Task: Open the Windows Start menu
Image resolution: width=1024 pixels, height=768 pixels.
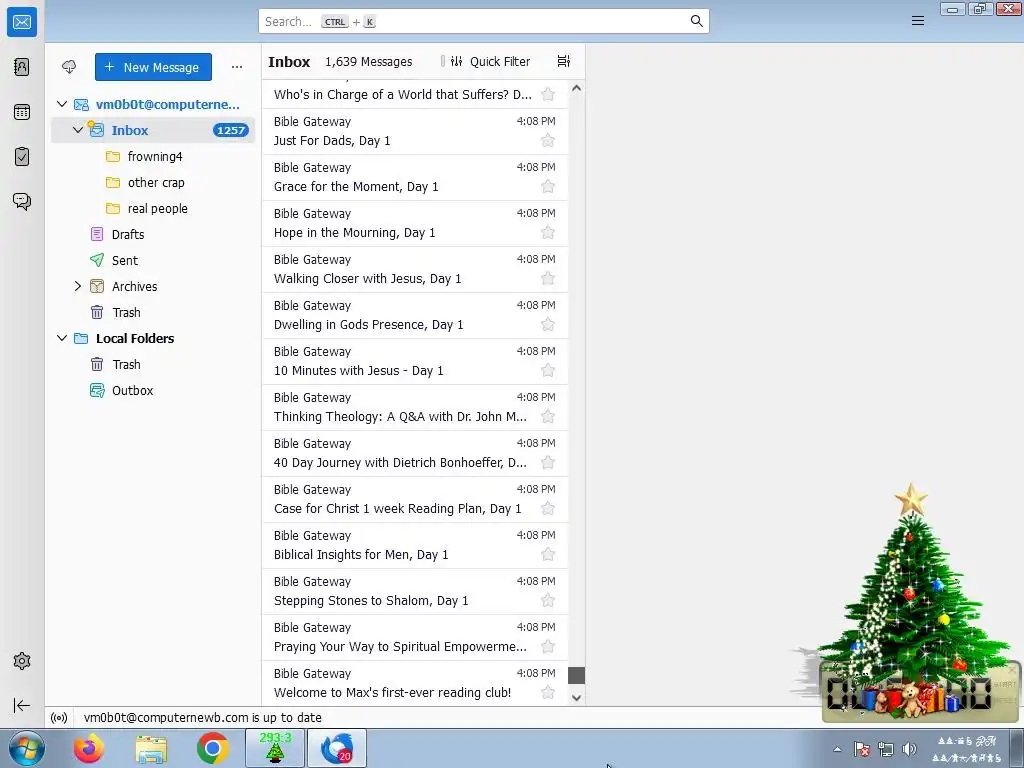Action: [x=26, y=748]
